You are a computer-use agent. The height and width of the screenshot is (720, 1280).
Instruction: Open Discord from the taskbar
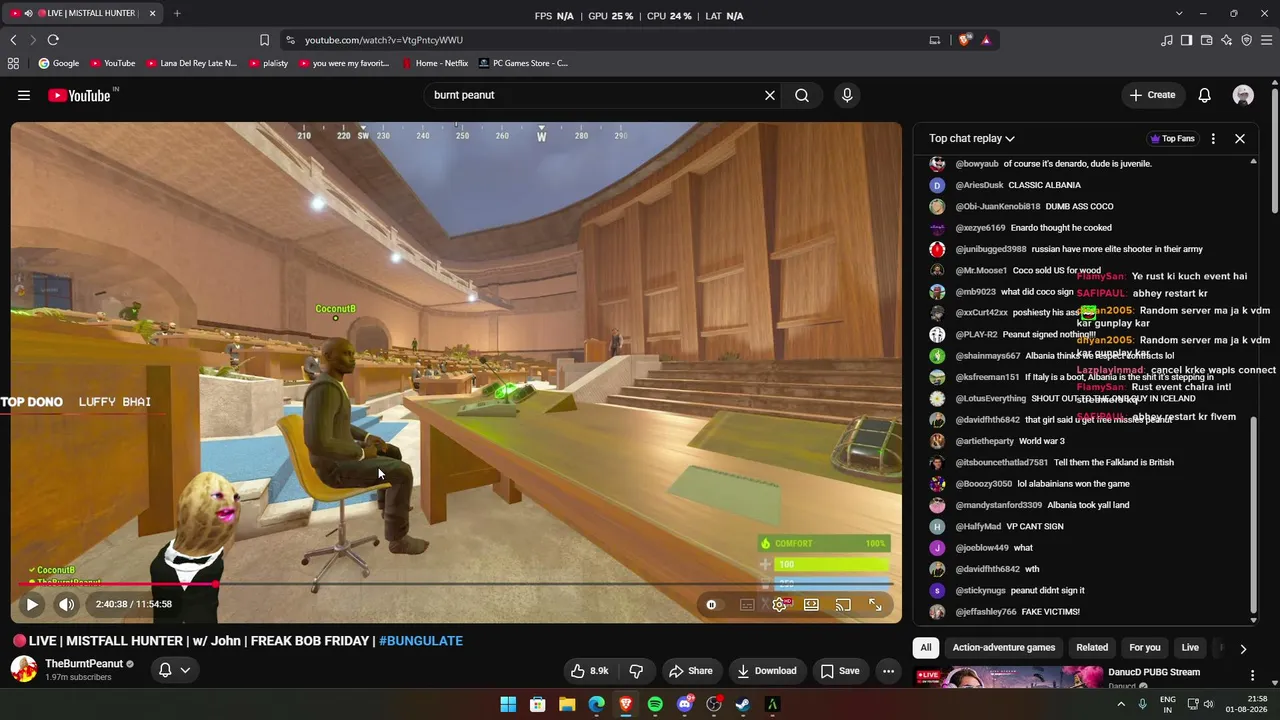(685, 704)
